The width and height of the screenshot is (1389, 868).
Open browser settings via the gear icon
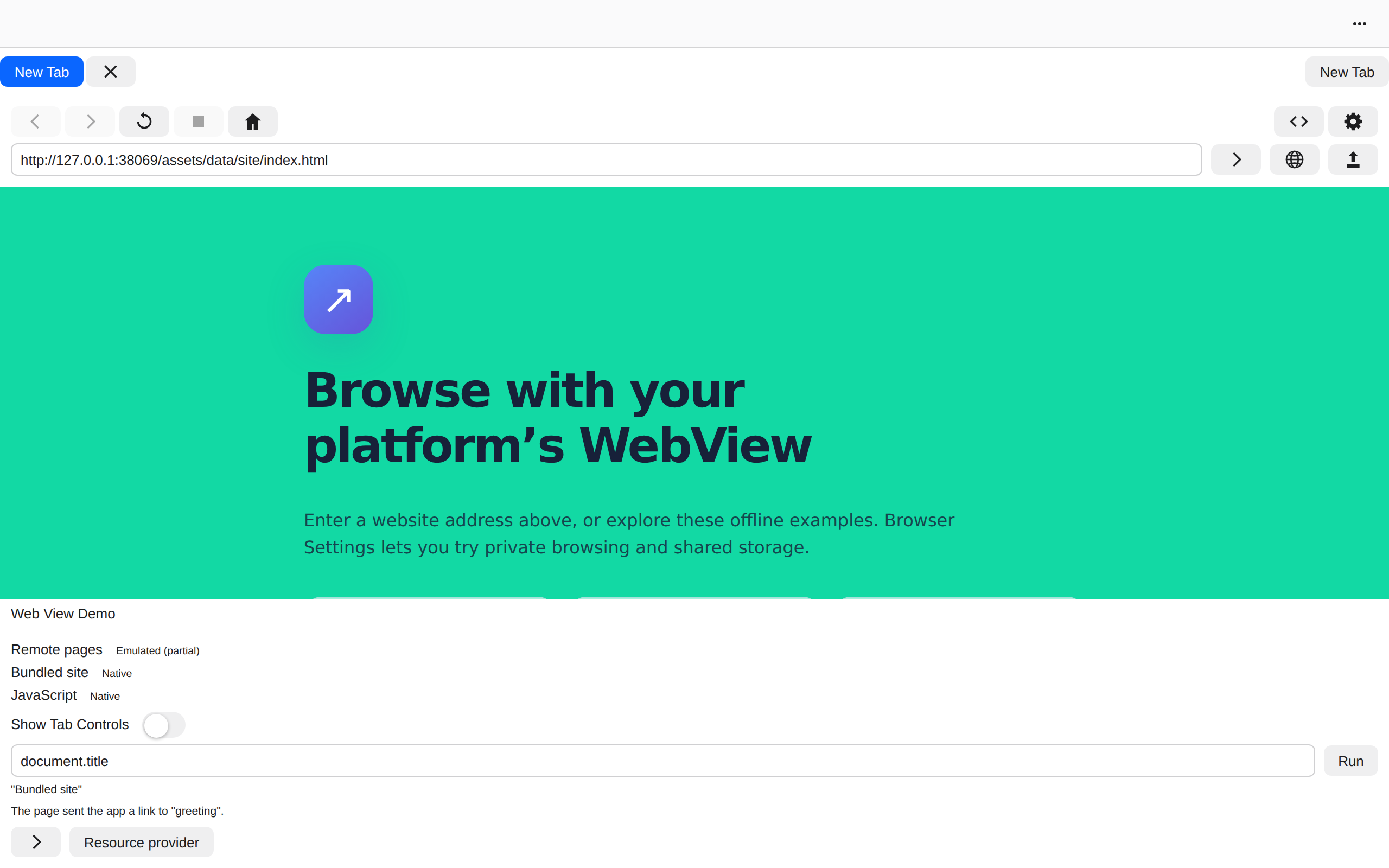pos(1353,121)
